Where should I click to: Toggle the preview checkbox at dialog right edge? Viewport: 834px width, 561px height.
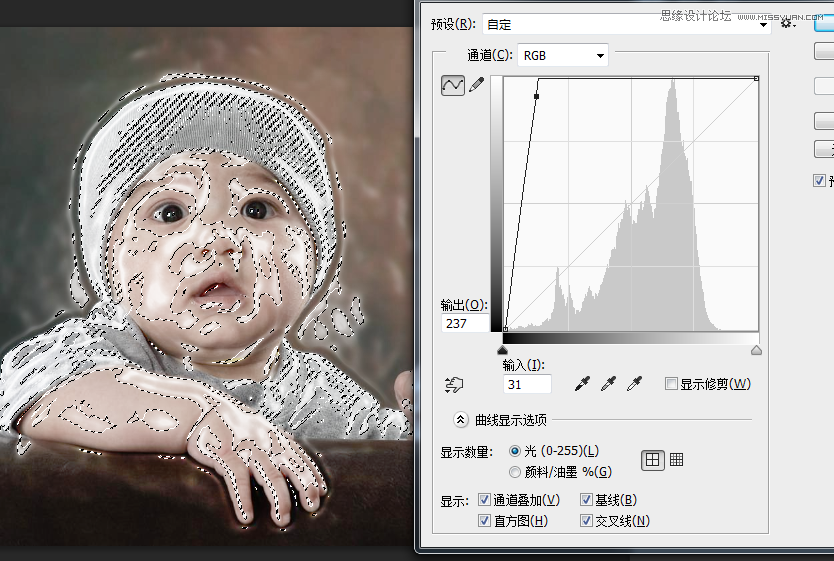[x=819, y=181]
